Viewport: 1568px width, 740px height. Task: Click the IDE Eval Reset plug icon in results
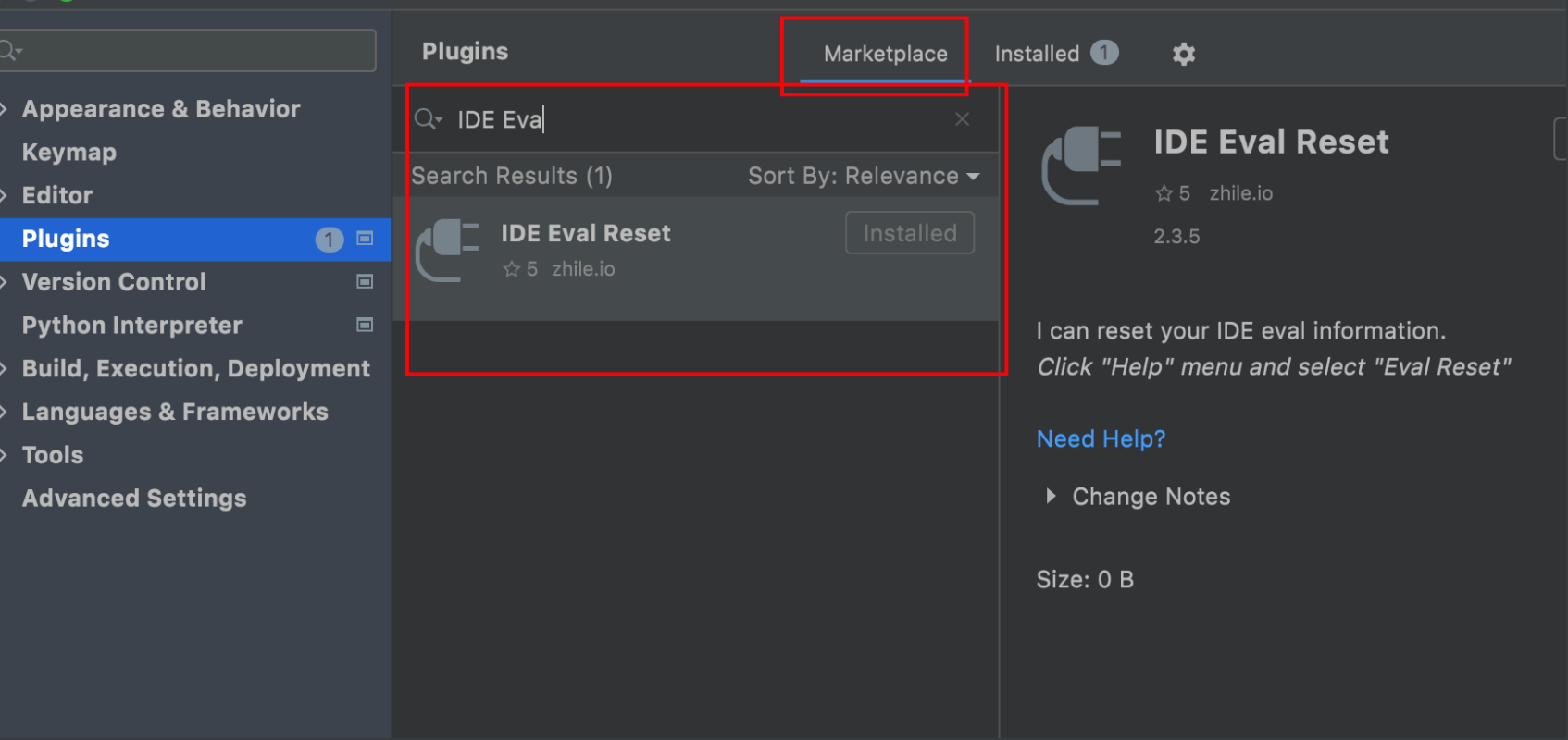(x=447, y=250)
